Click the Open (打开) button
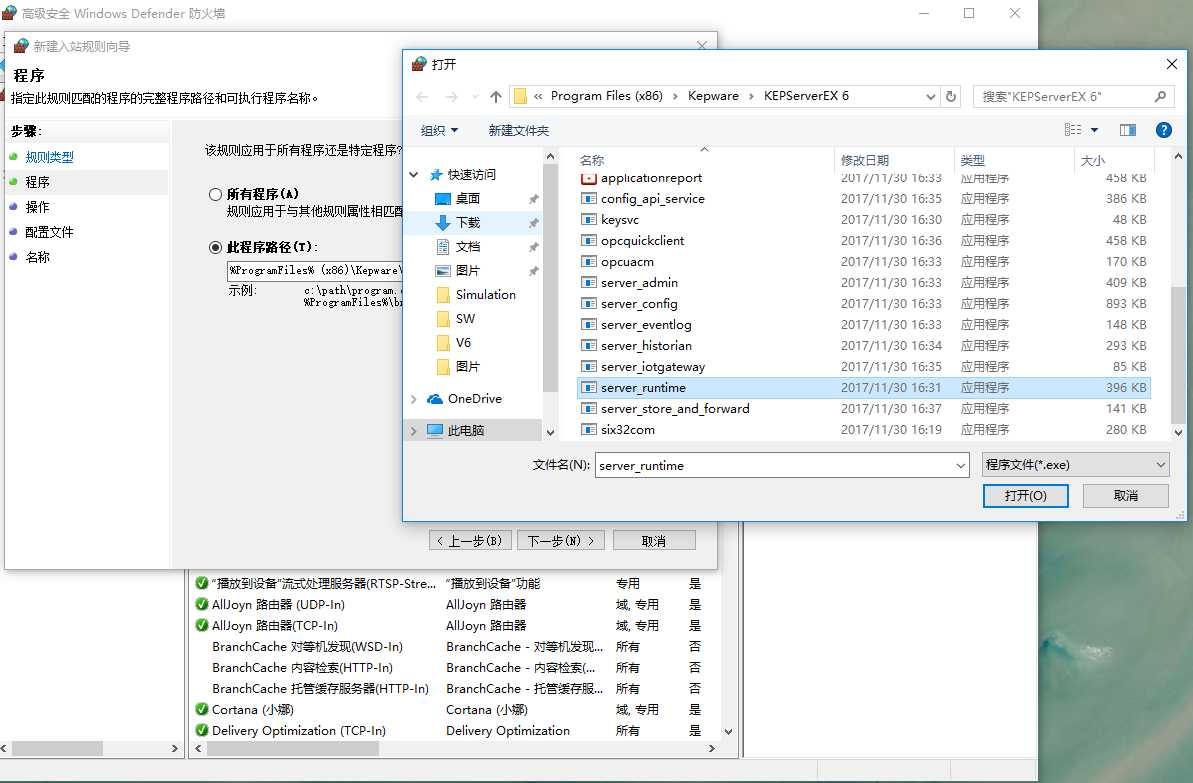The width and height of the screenshot is (1193, 783). pyautogui.click(x=1026, y=496)
